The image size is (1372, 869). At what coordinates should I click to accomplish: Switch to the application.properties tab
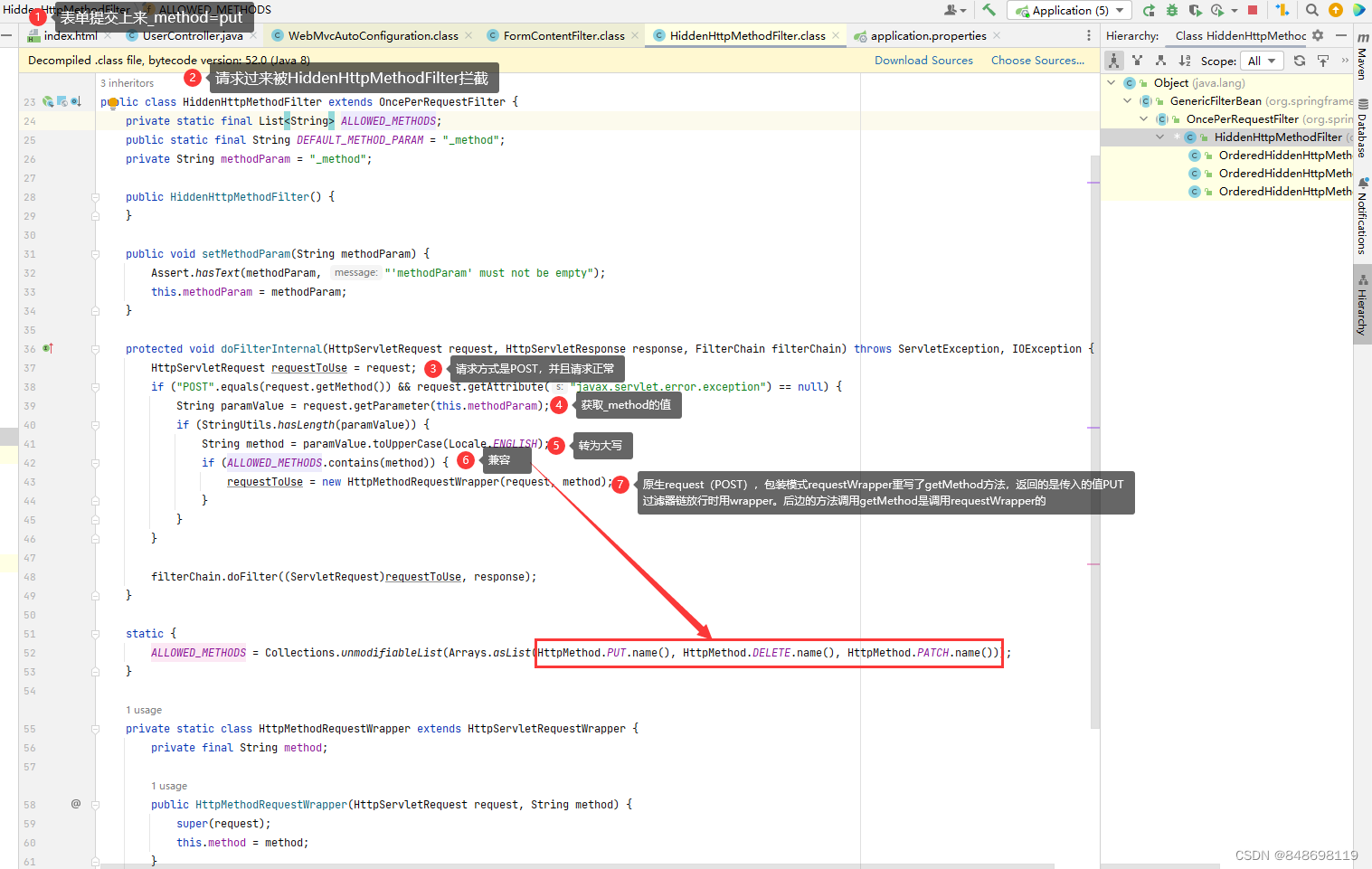tap(930, 35)
